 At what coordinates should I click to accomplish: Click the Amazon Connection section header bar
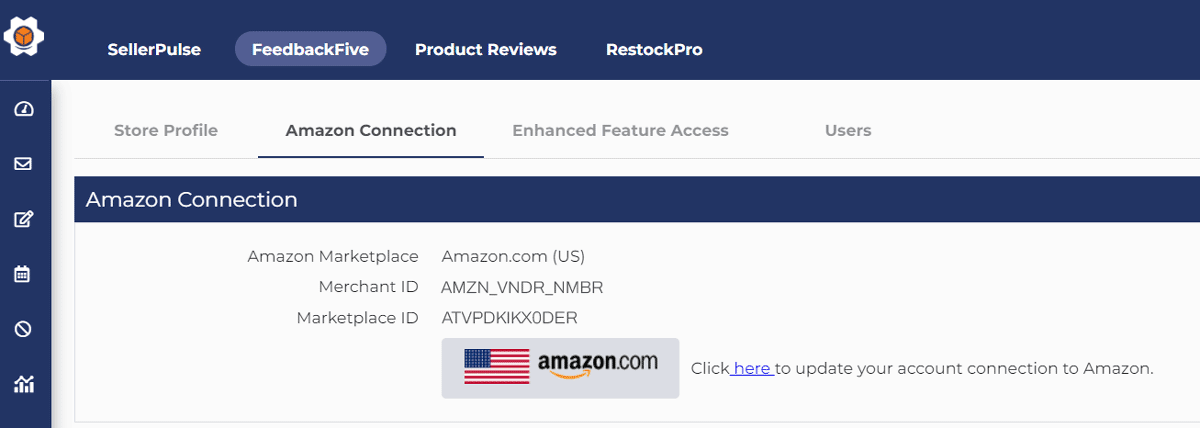(x=636, y=200)
